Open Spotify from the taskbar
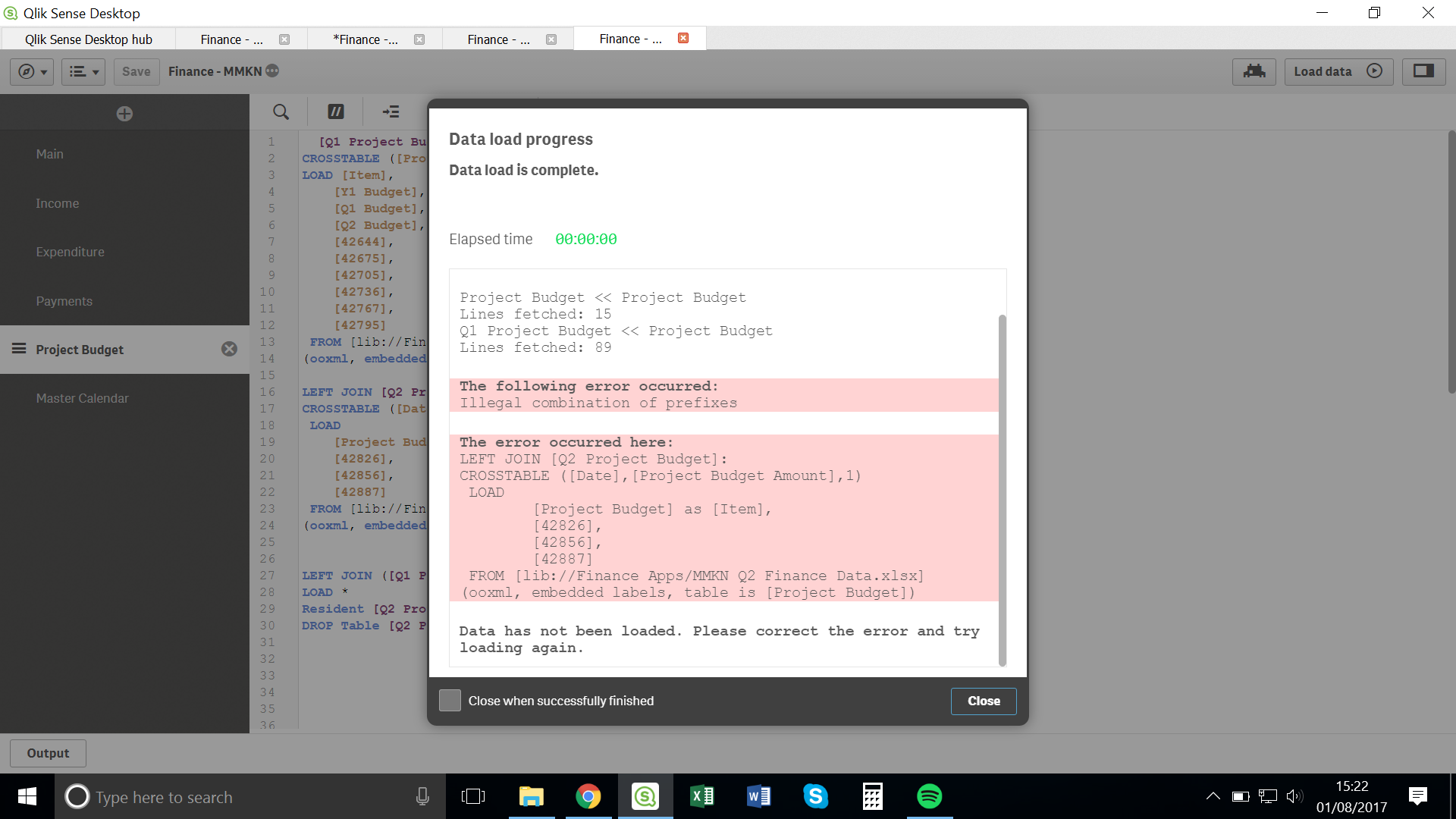The height and width of the screenshot is (819, 1456). coord(930,796)
